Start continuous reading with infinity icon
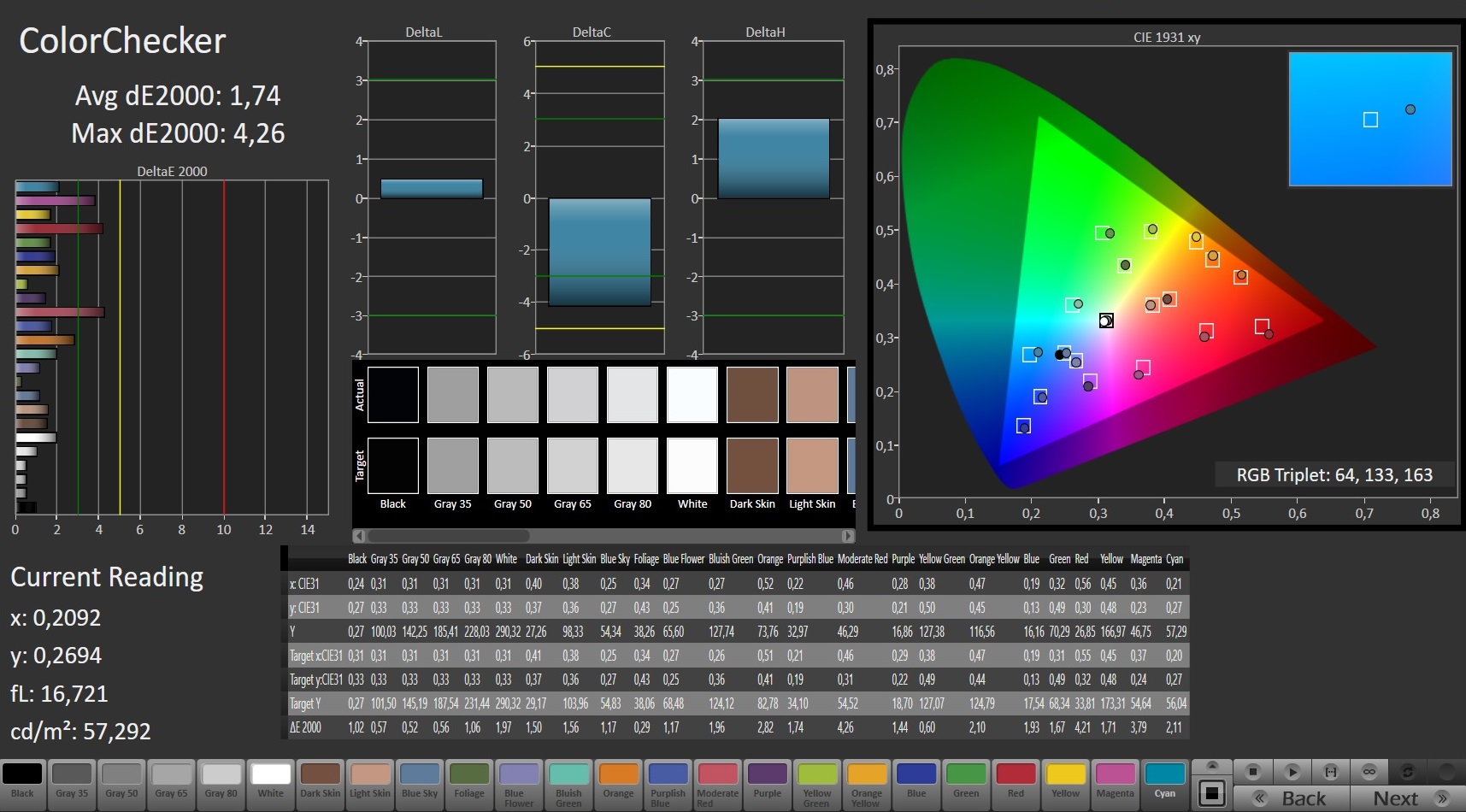 (1369, 772)
